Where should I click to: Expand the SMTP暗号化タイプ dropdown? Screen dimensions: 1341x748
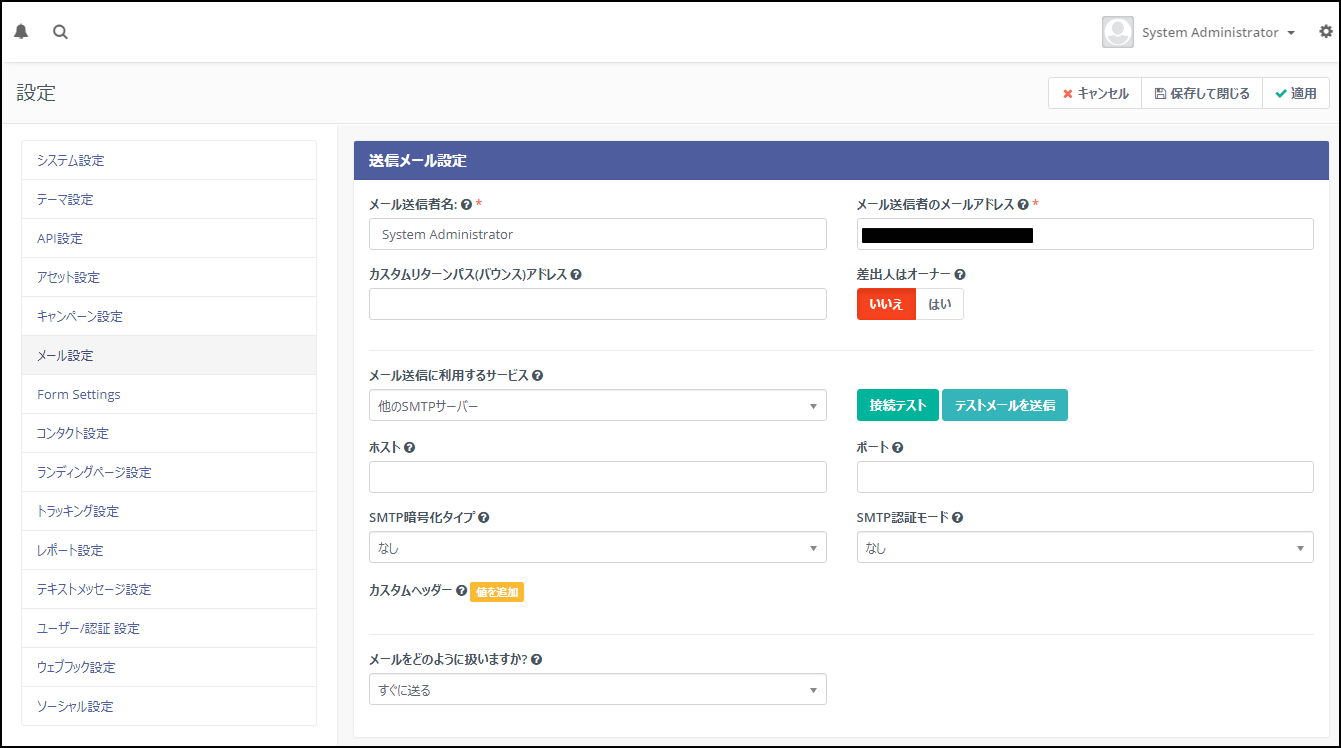pyautogui.click(x=597, y=548)
